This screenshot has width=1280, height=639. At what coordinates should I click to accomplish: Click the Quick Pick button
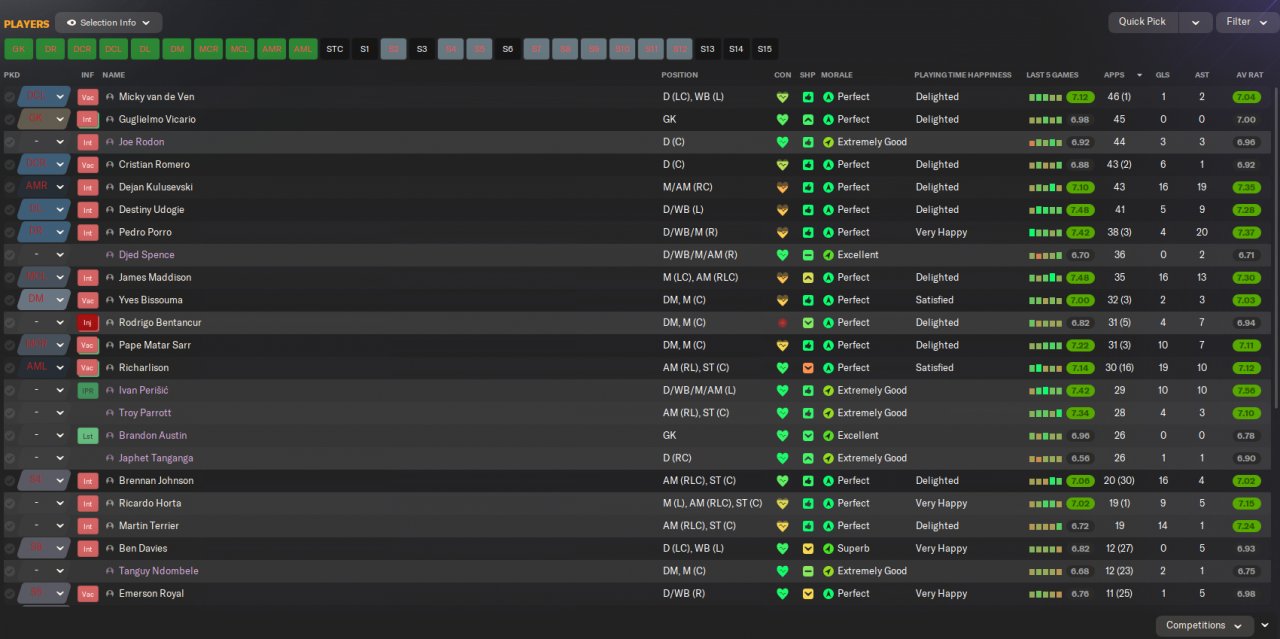click(x=1142, y=22)
